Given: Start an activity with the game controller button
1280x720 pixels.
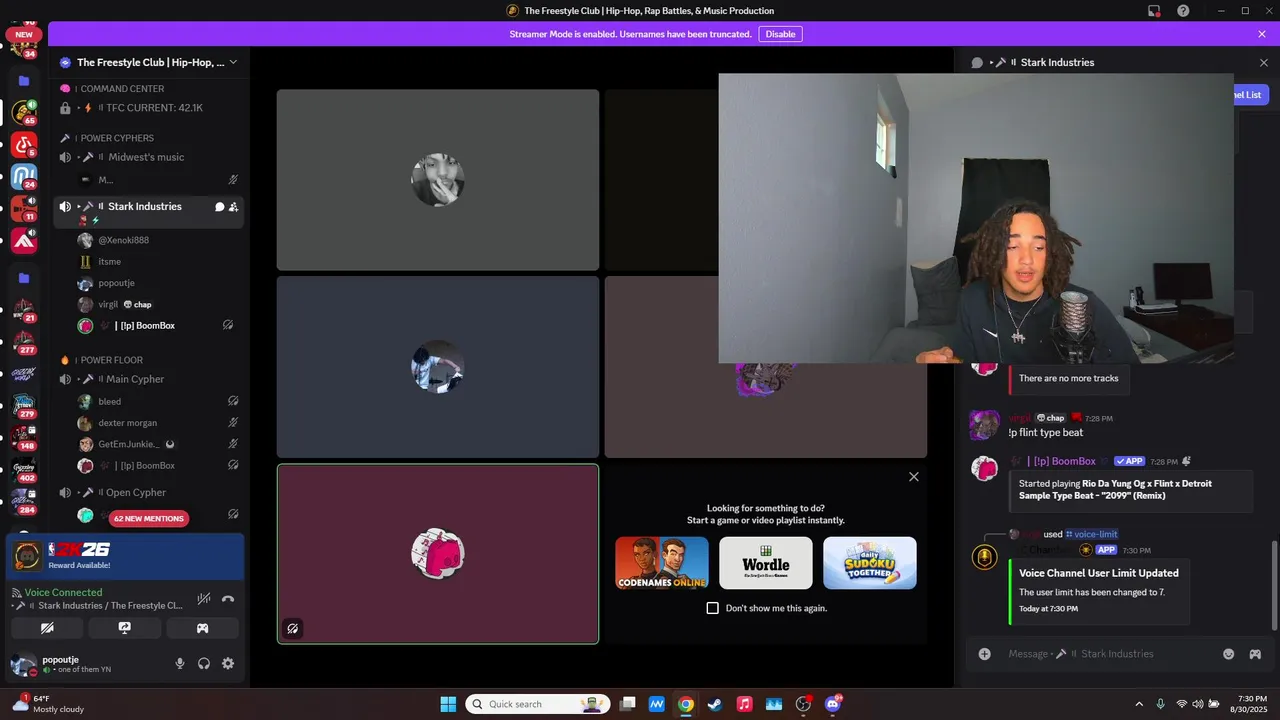Looking at the screenshot, I should pyautogui.click(x=202, y=628).
